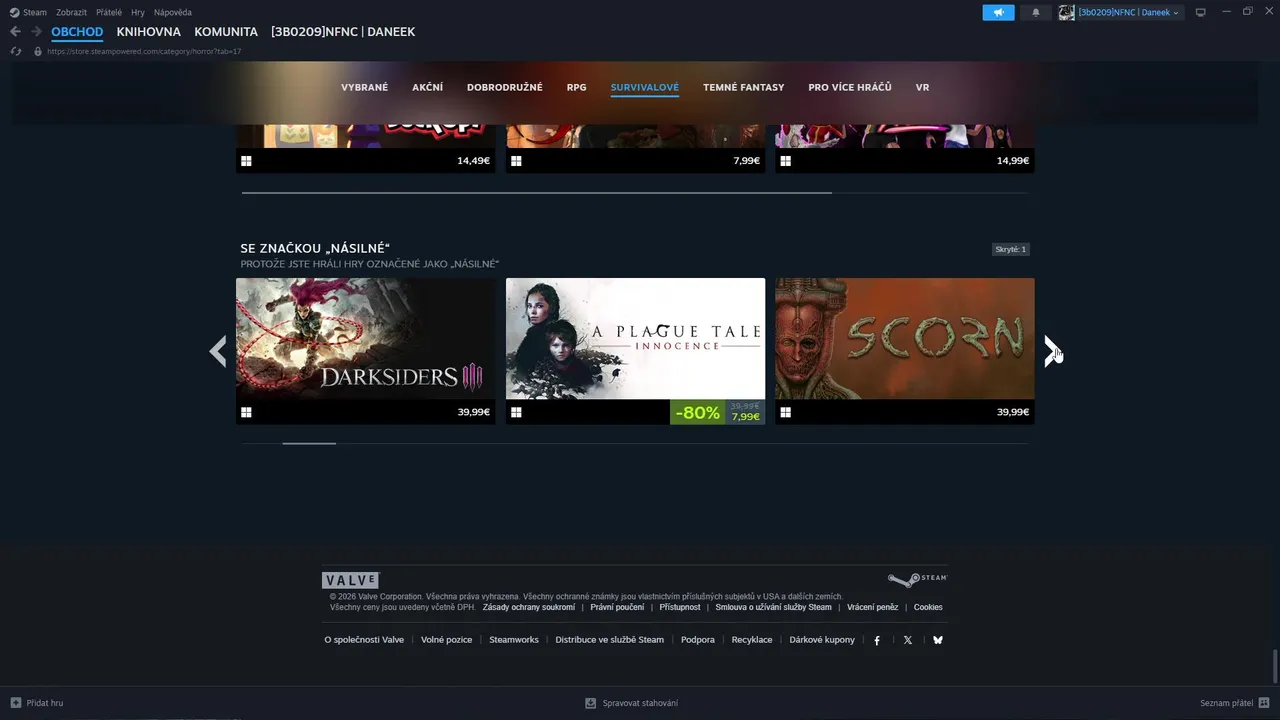The image size is (1280, 720).
Task: Show next games with right carousel arrow
Action: tap(1052, 351)
